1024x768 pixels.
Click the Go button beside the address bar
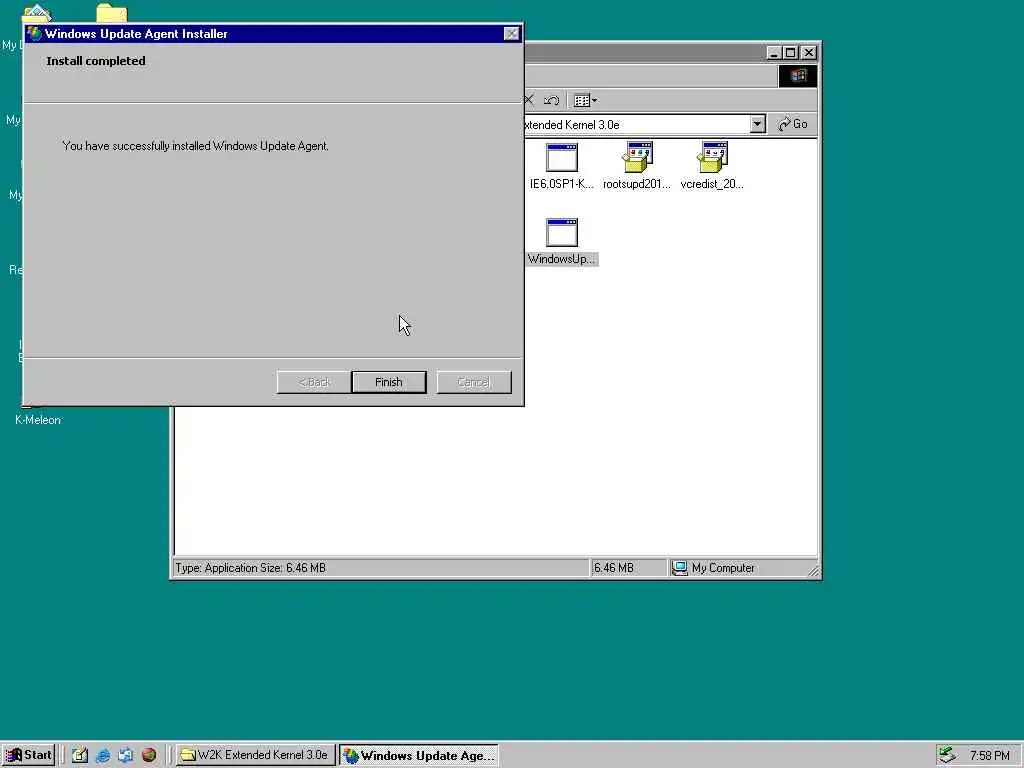(x=793, y=124)
